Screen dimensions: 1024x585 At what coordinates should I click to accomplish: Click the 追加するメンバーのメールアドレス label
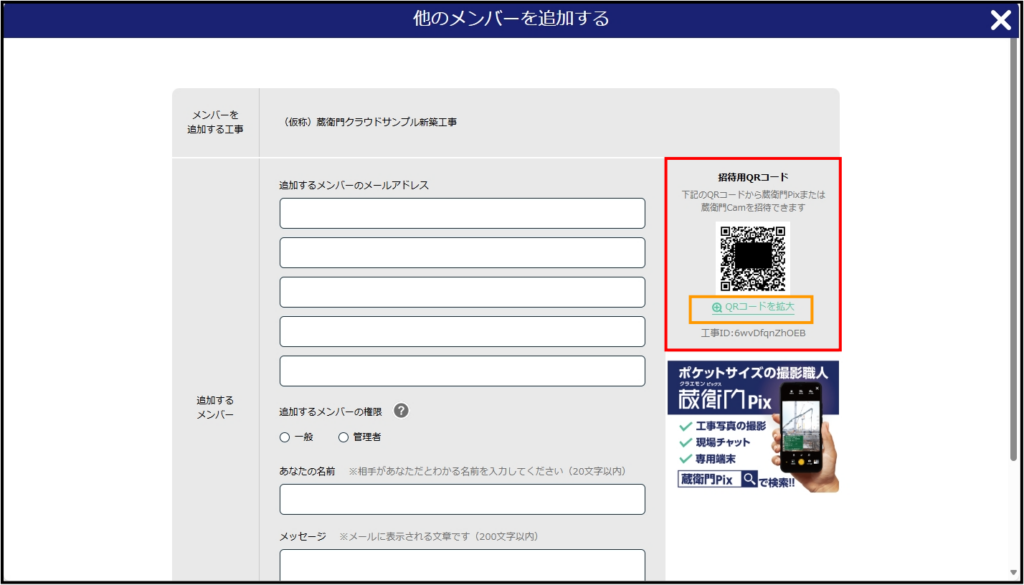coord(355,185)
